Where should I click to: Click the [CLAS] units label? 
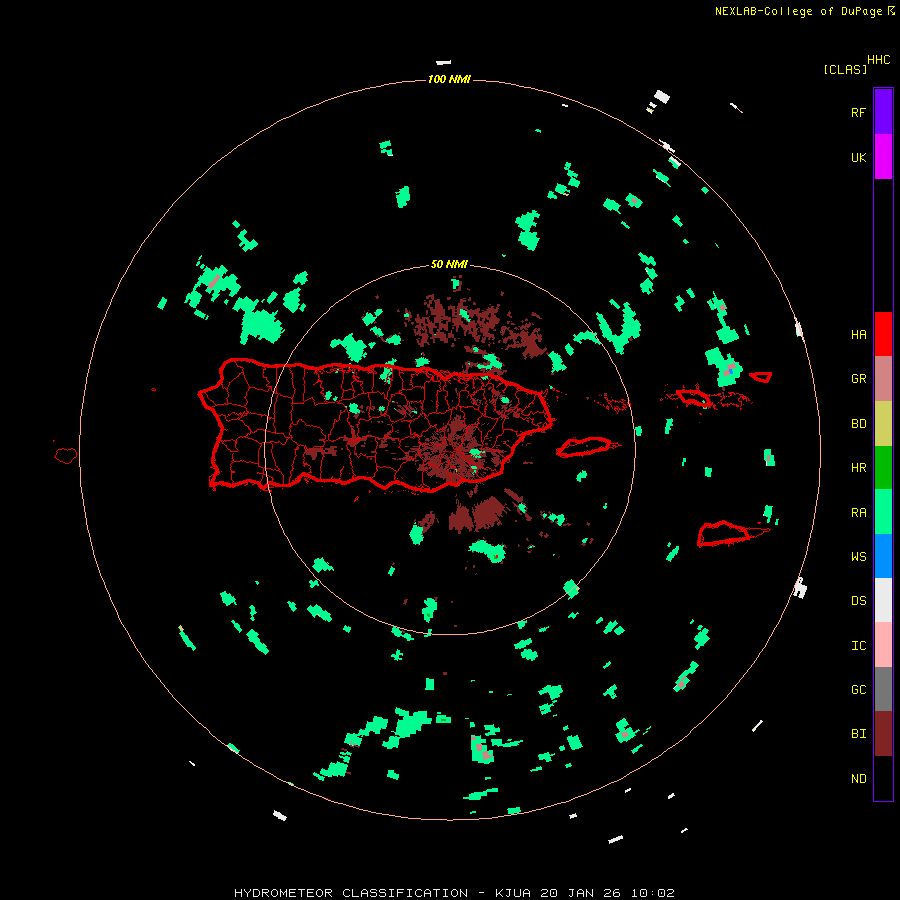[x=845, y=69]
